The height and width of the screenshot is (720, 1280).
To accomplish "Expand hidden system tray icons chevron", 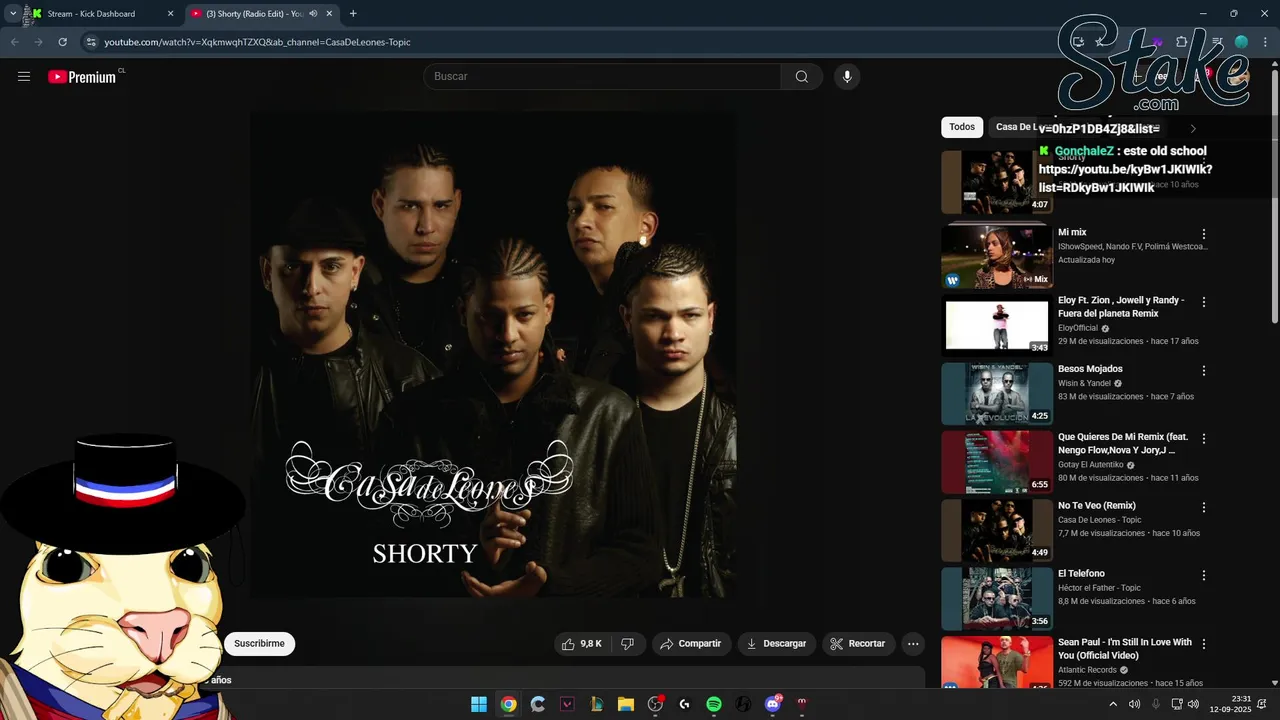I will pyautogui.click(x=1113, y=704).
